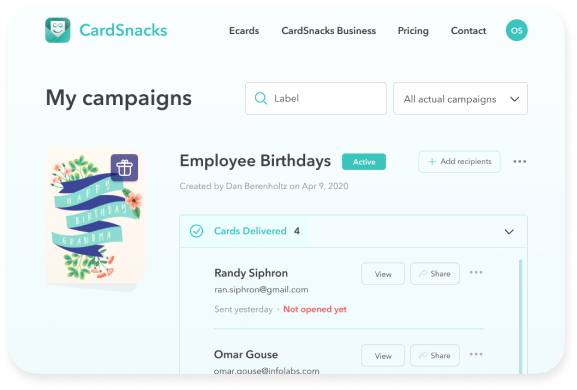
Task: Click the Label search input field
Action: coord(316,99)
